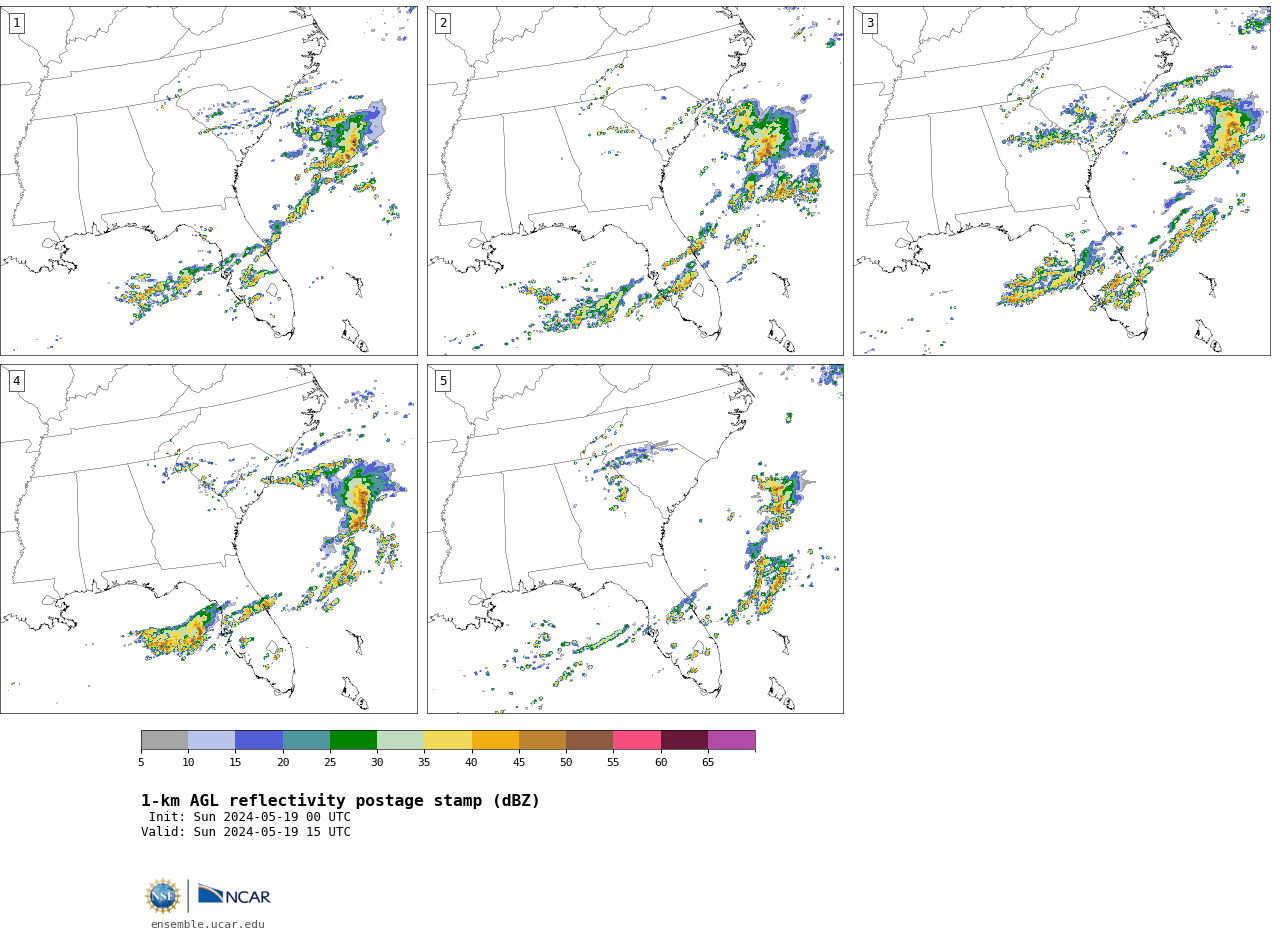This screenshot has width=1280, height=936.
Task: Click the yellow 35-40 dBZ swatch
Action: (x=448, y=740)
